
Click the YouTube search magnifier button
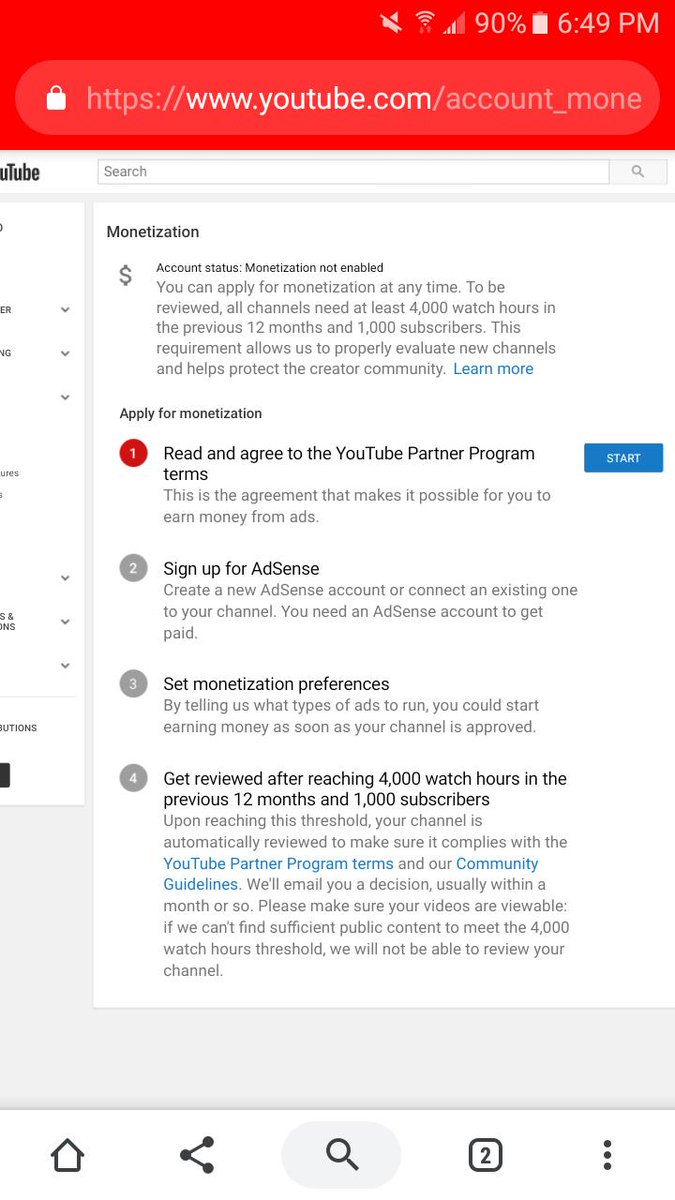[638, 172]
